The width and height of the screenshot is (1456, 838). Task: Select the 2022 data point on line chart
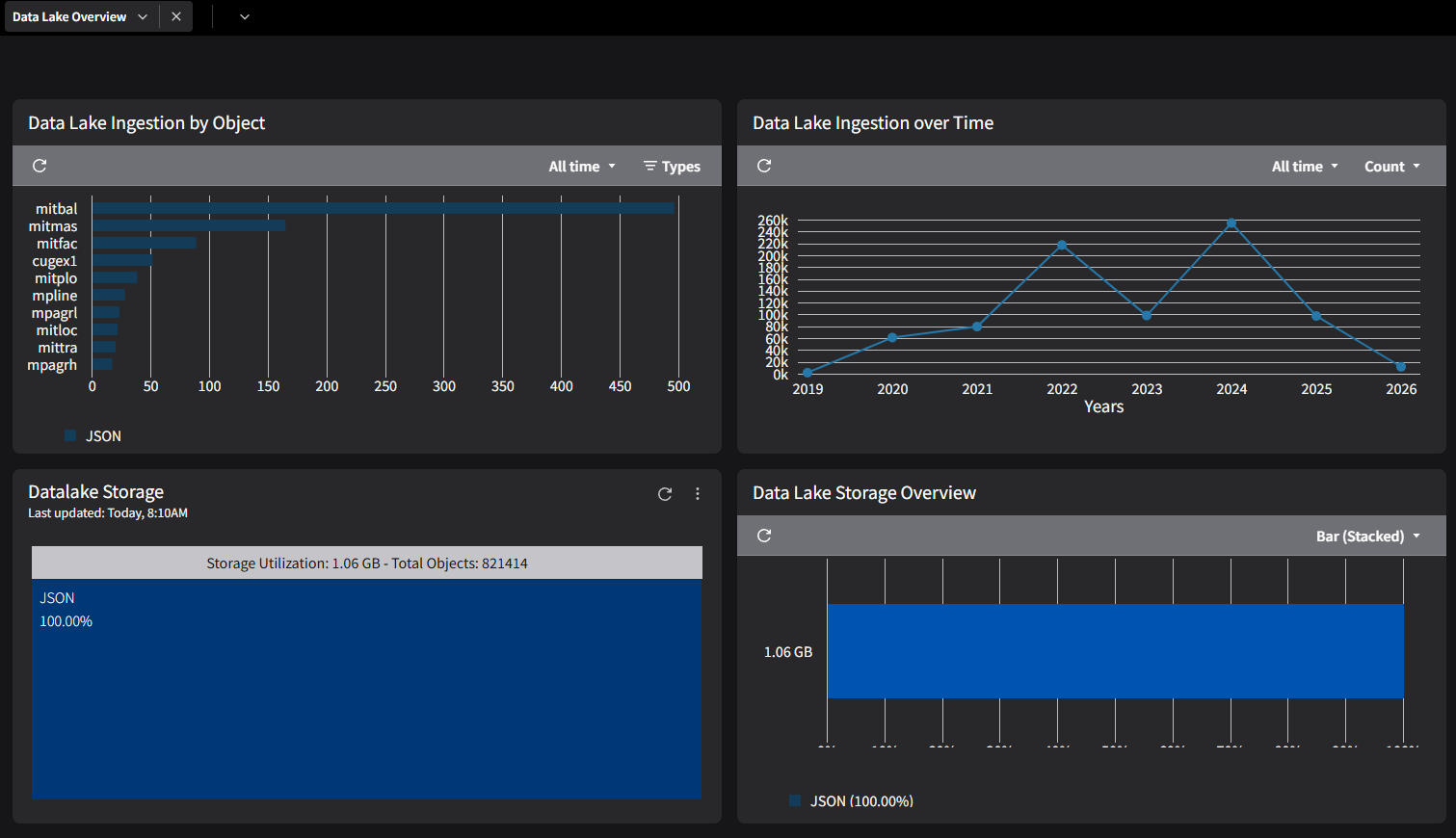(x=1062, y=245)
